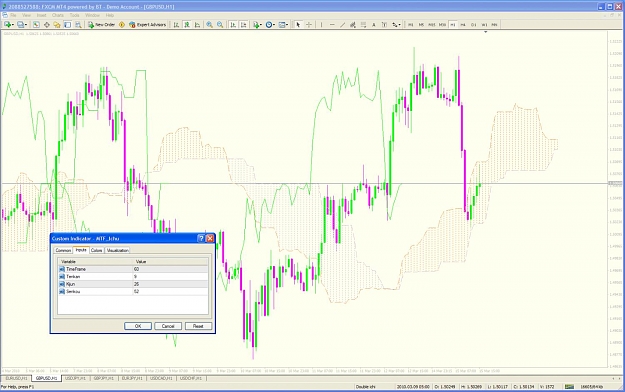The image size is (625, 392).
Task: Click the New Chart toolbar icon
Action: coord(8,25)
